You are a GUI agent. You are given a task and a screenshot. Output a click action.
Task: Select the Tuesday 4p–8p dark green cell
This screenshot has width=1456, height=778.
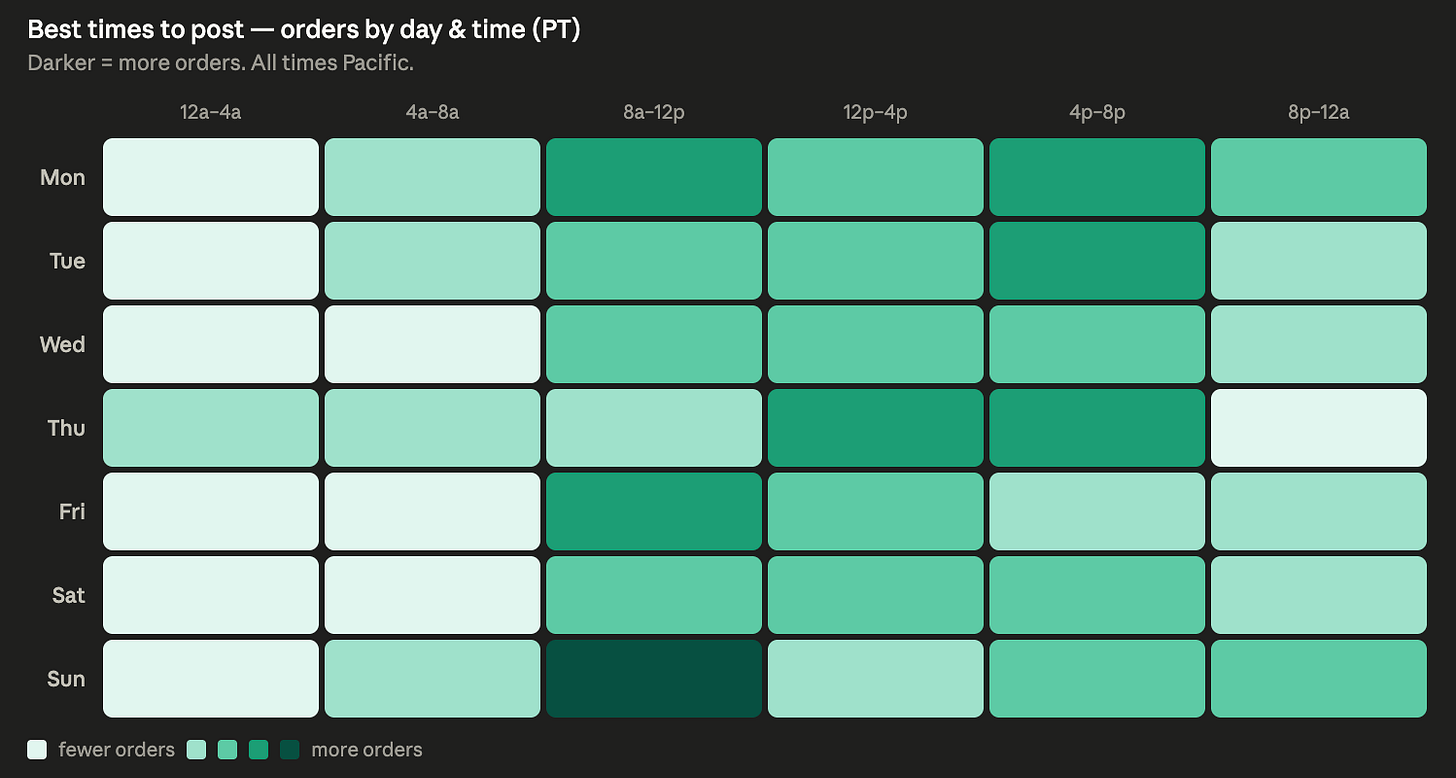(x=1097, y=261)
